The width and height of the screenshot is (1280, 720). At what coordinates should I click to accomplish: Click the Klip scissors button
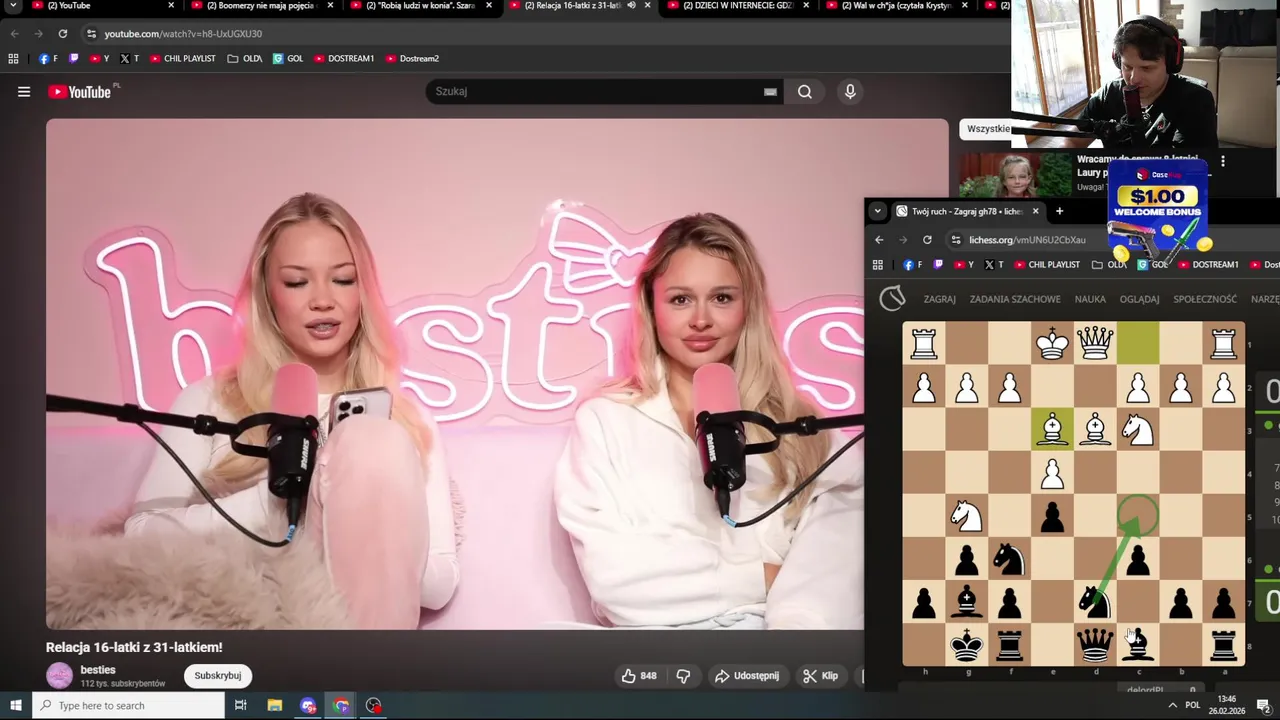coord(820,676)
